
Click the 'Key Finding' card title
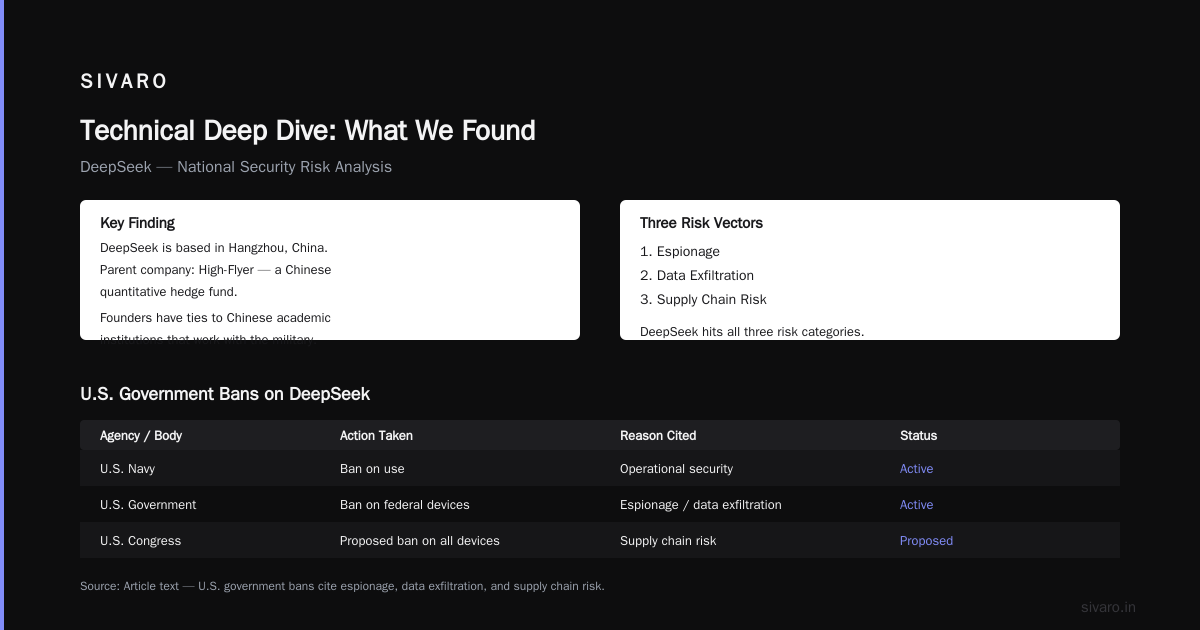point(138,223)
